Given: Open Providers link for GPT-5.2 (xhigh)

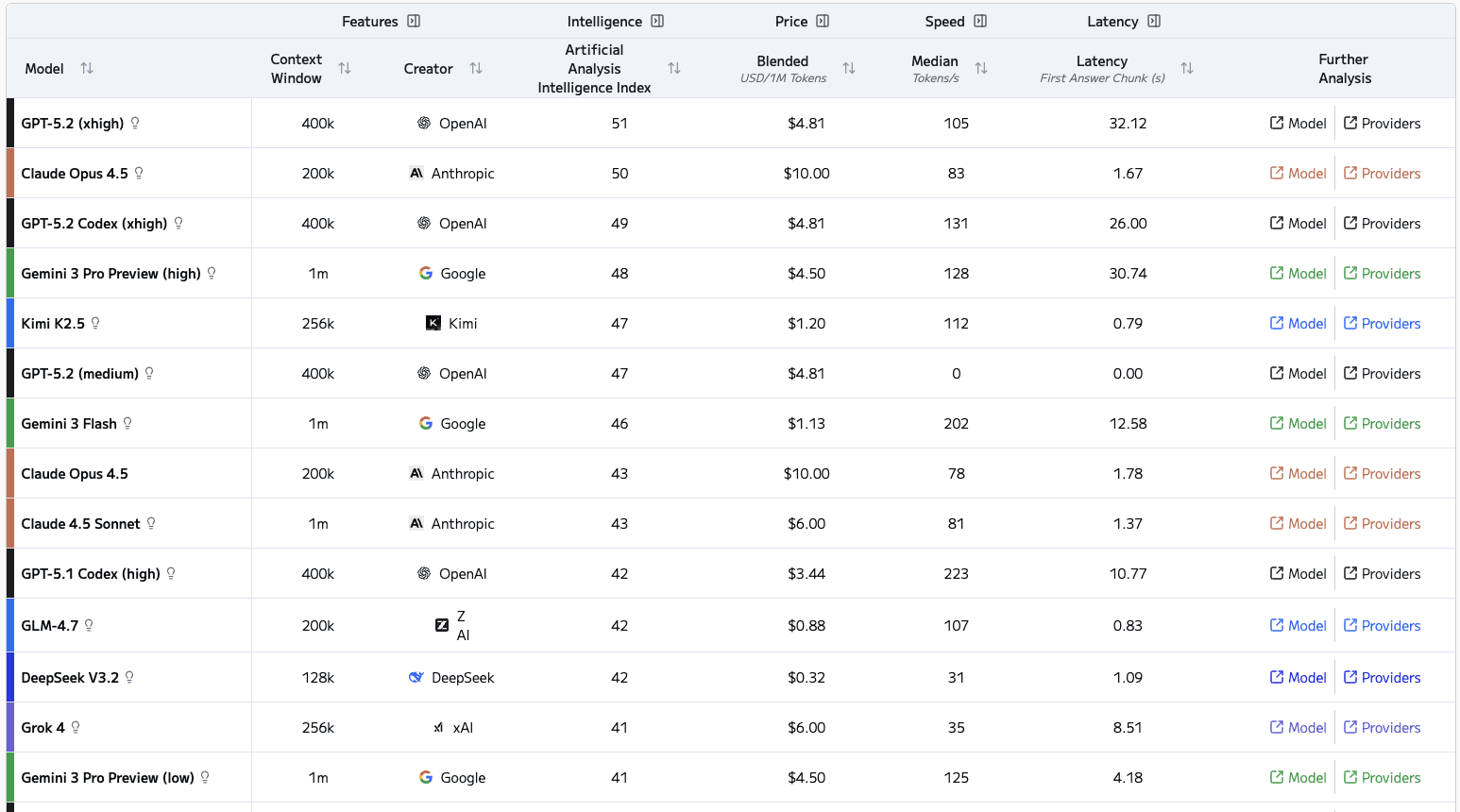Looking at the screenshot, I should point(1382,123).
